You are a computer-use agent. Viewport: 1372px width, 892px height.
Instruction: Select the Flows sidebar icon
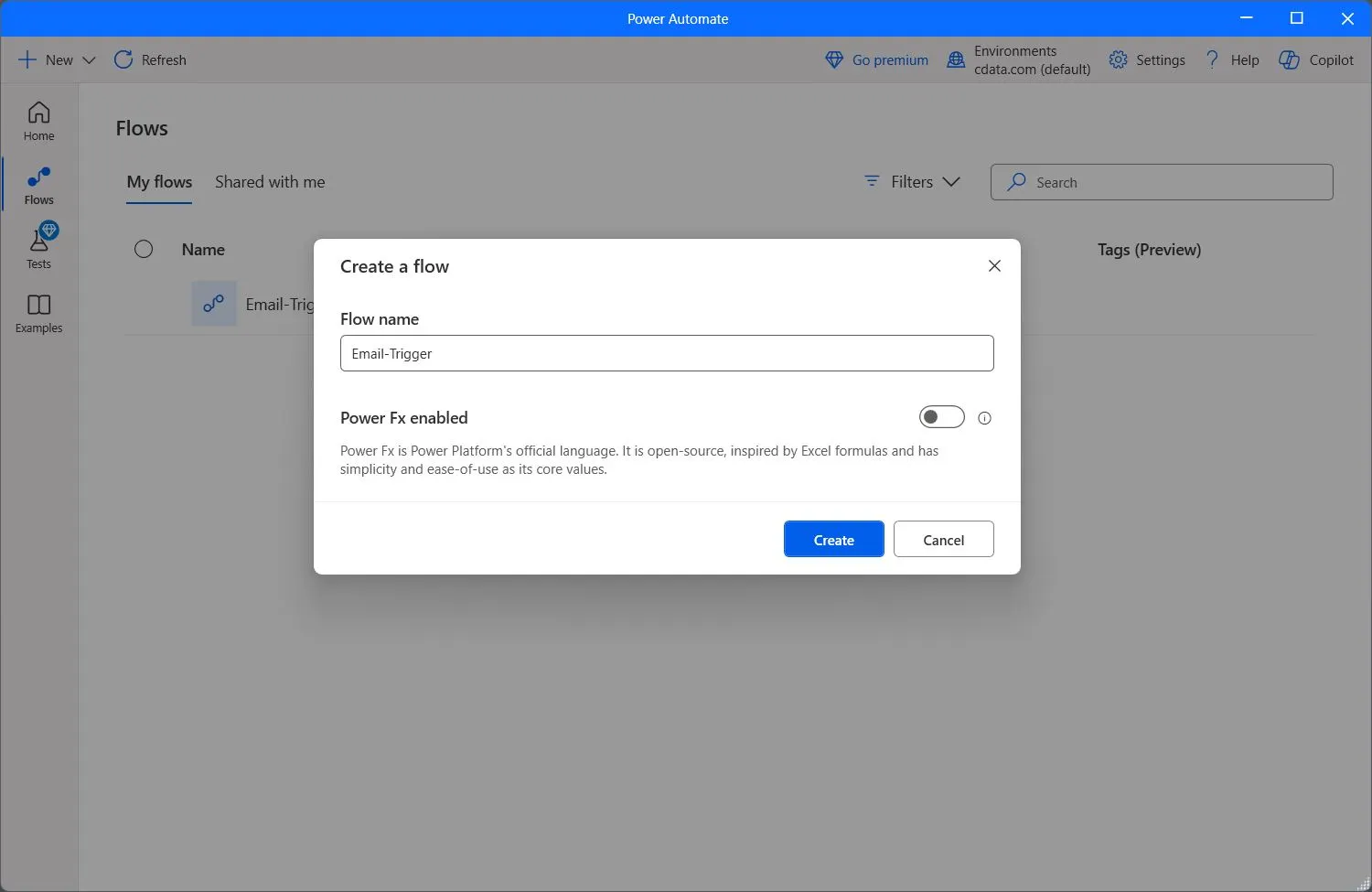(38, 185)
